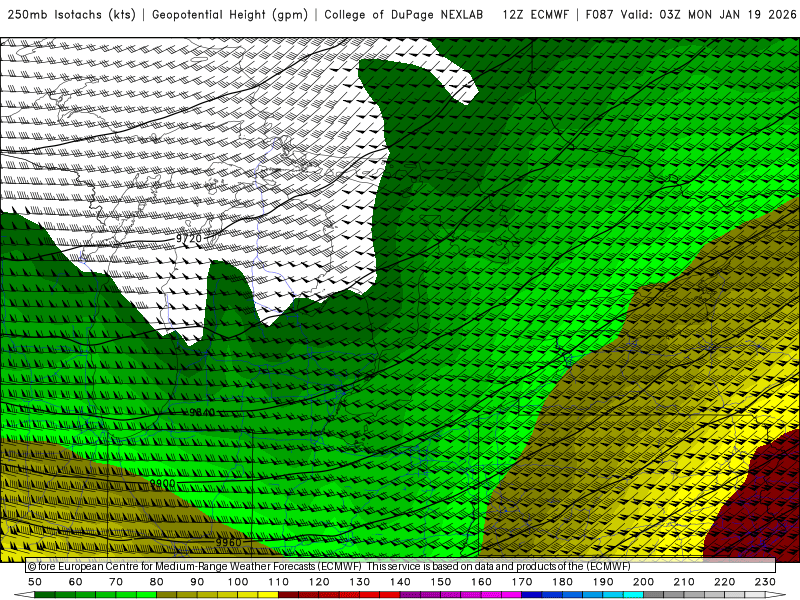Click the ECMWF copyright notice text
Viewport: 800px width, 600px height.
coord(329,566)
